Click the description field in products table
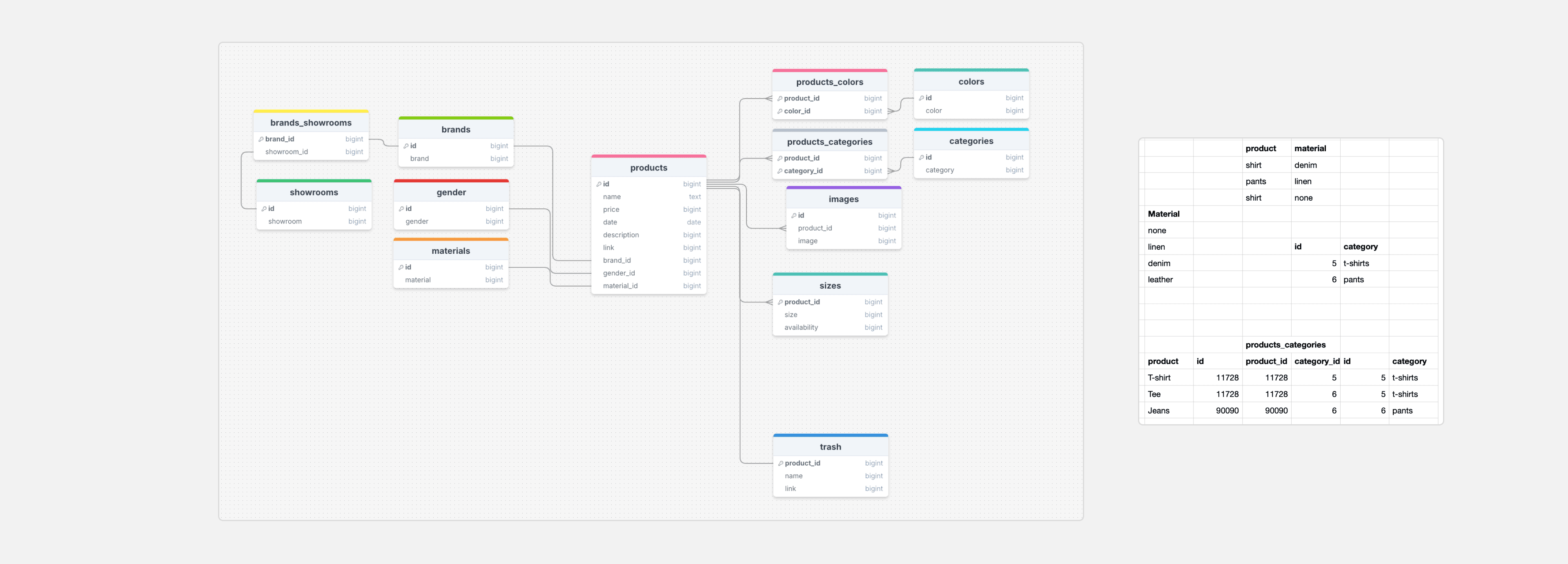 tap(649, 235)
